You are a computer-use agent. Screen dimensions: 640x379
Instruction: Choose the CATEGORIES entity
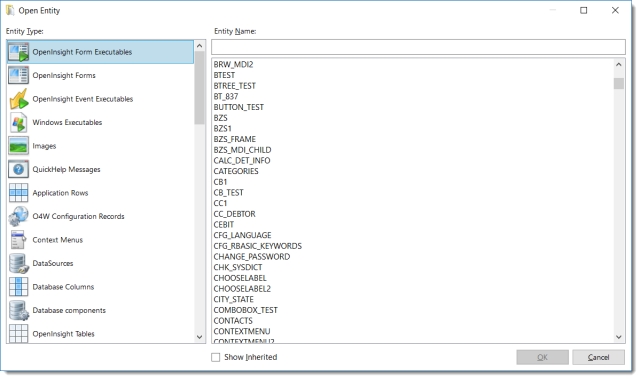[236, 171]
